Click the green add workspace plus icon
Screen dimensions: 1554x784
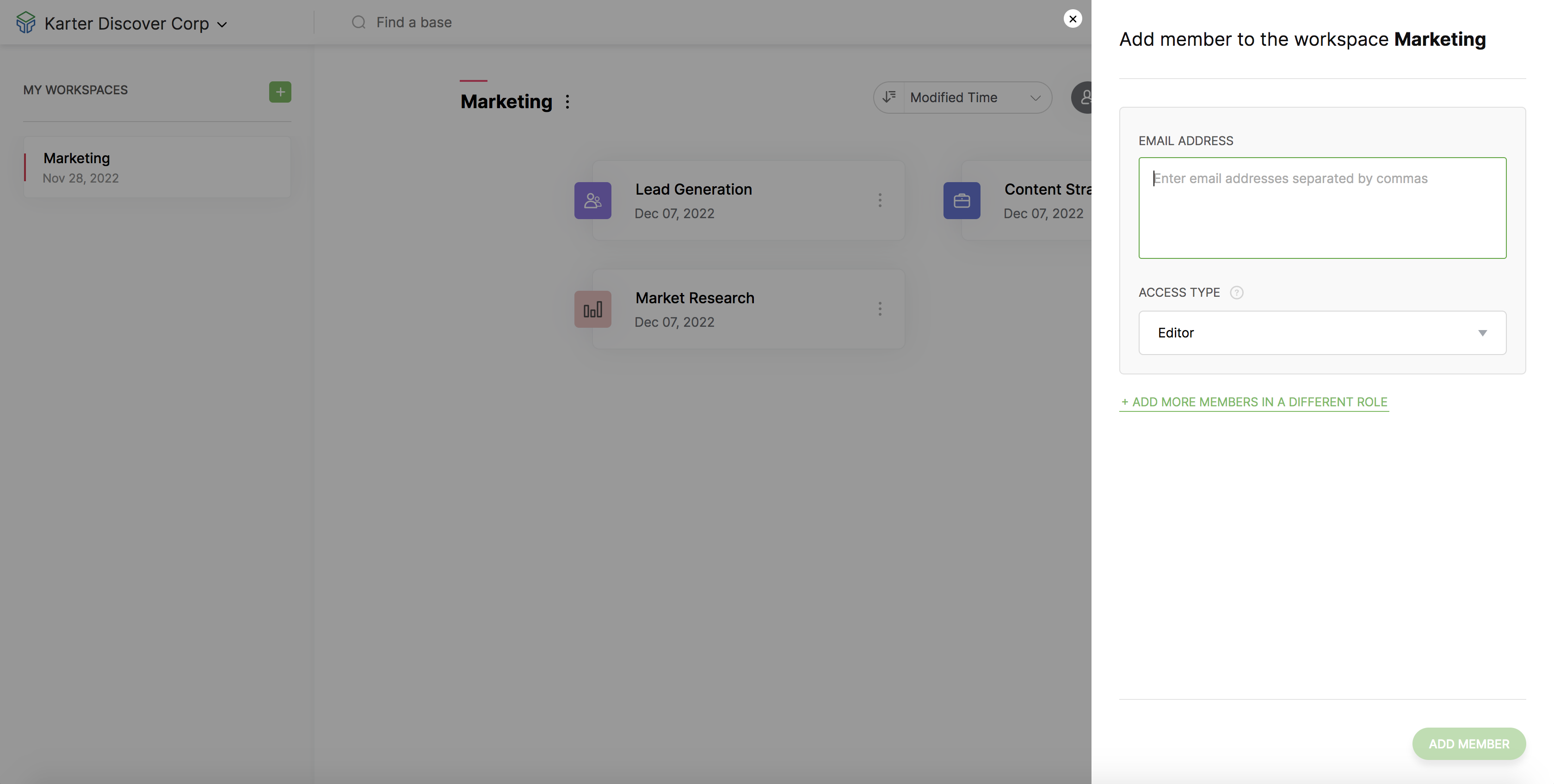(x=280, y=92)
